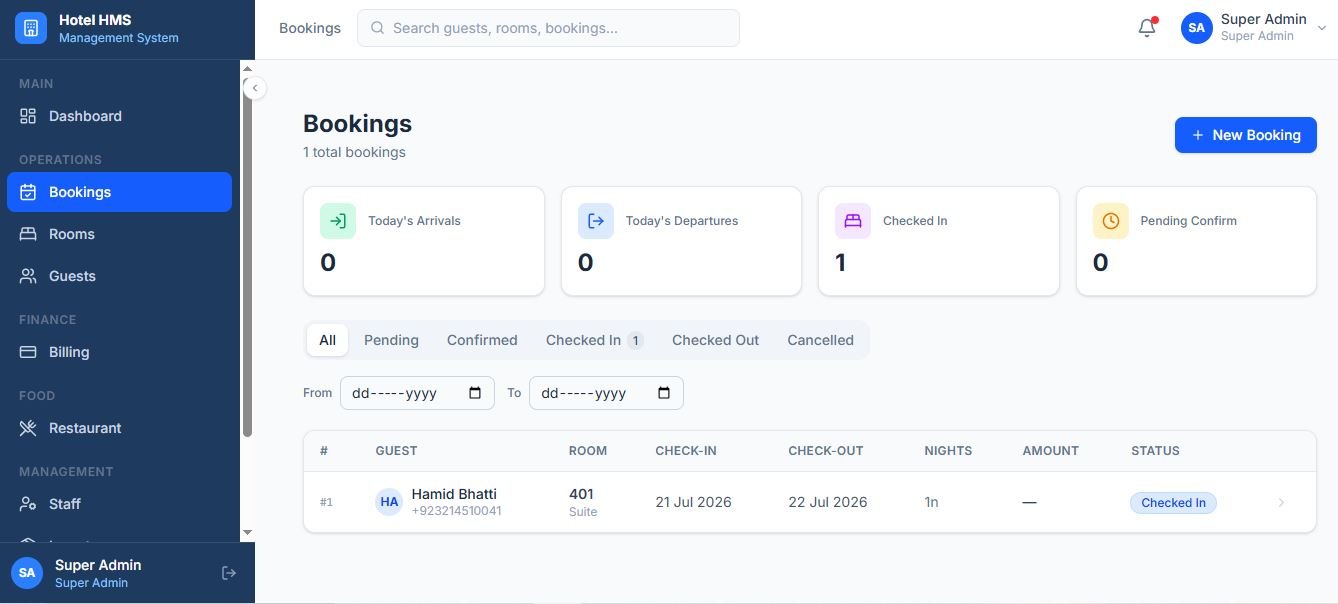This screenshot has height=604, width=1338.
Task: Switch to the Cancelled tab
Action: tap(820, 340)
